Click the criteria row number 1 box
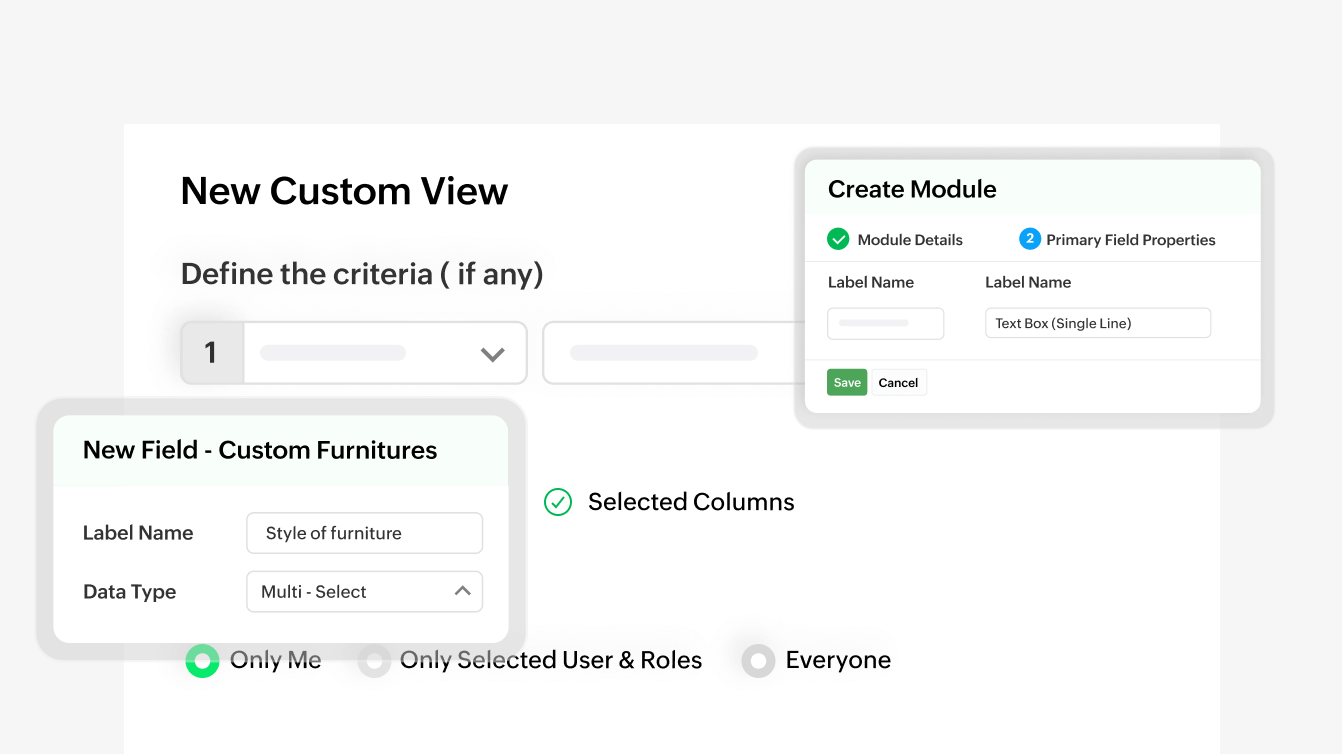This screenshot has width=1342, height=754. [212, 352]
